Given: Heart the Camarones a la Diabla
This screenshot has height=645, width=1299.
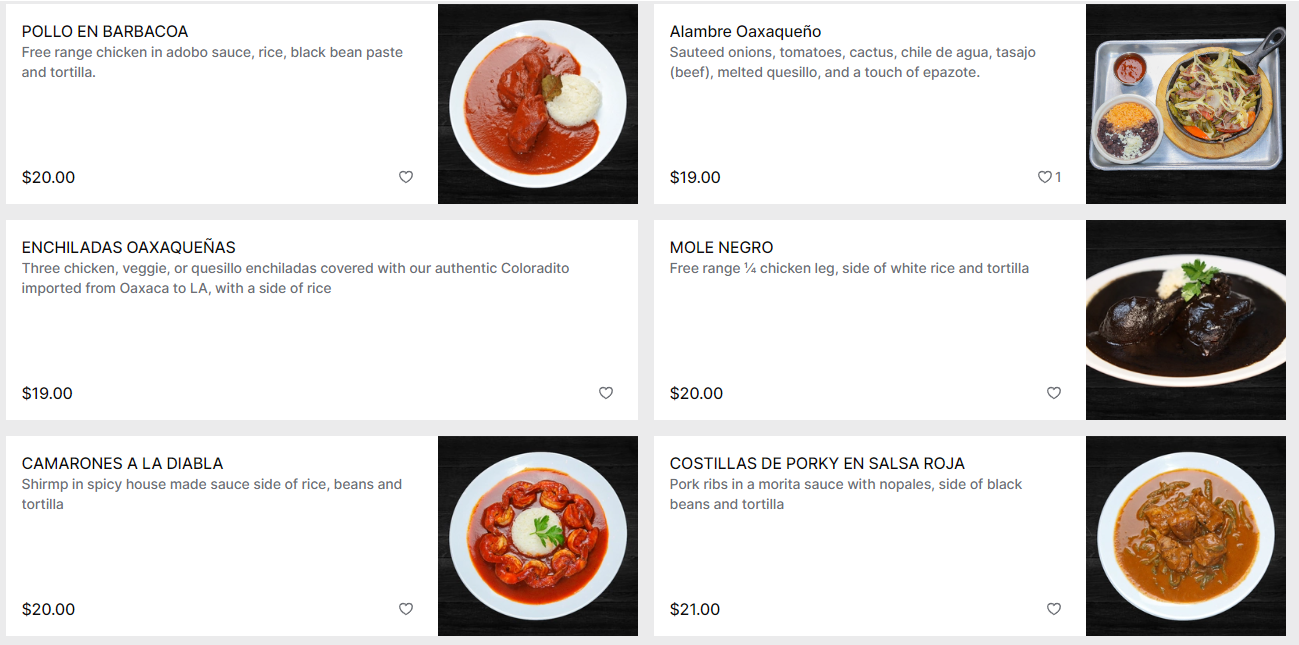Looking at the screenshot, I should [x=406, y=609].
